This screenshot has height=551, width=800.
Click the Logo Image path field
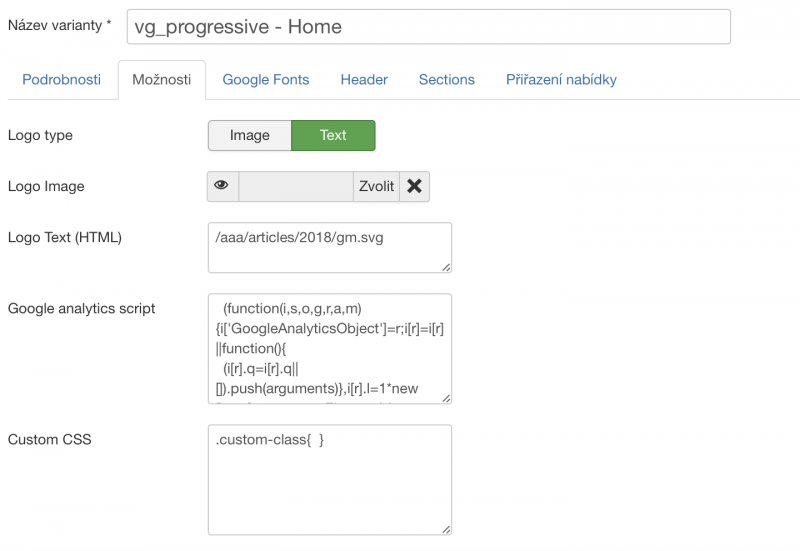(x=295, y=186)
